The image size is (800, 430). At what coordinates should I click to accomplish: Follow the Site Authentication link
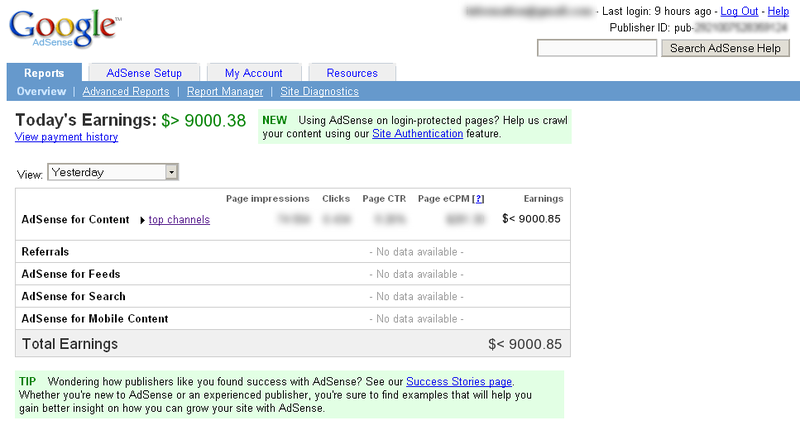[x=417, y=134]
